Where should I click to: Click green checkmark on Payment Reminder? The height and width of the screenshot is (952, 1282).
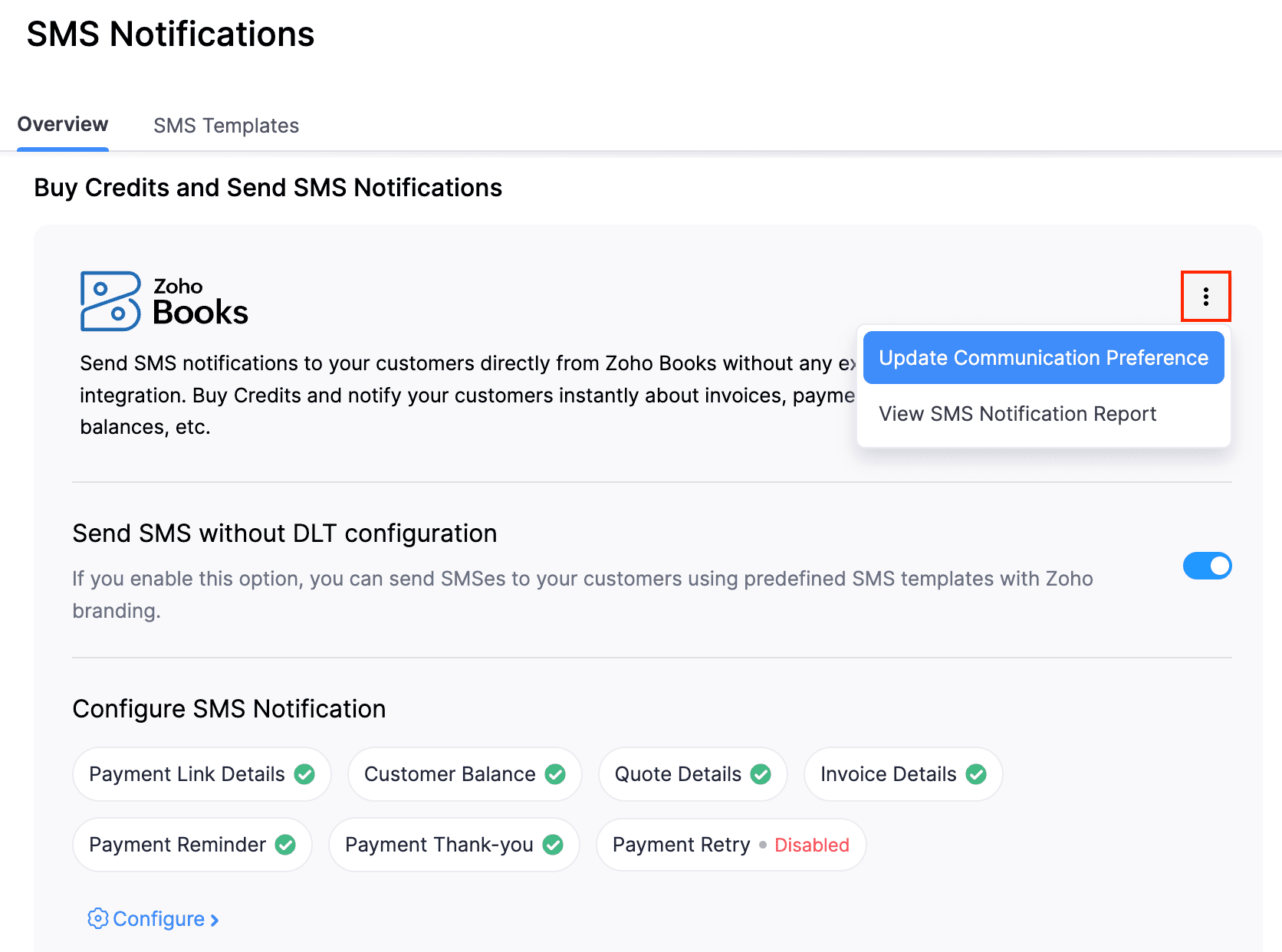click(285, 845)
